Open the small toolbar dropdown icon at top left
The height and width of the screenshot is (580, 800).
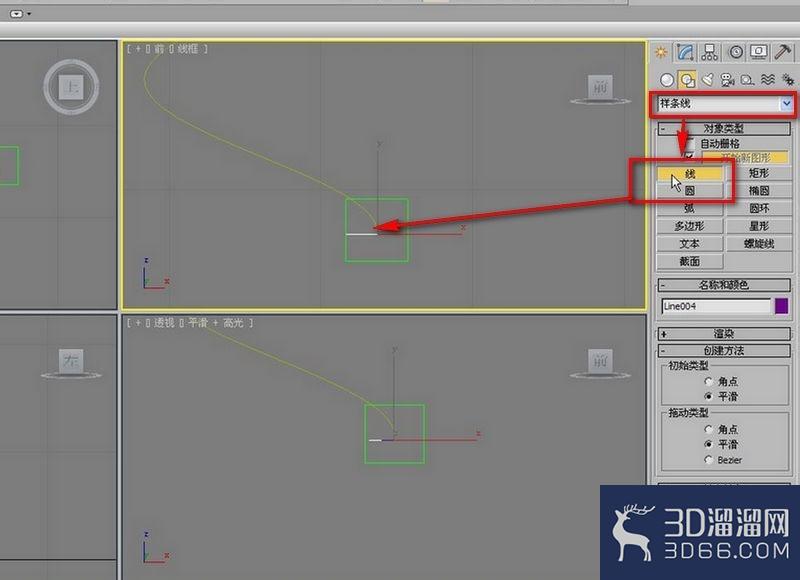[x=20, y=14]
